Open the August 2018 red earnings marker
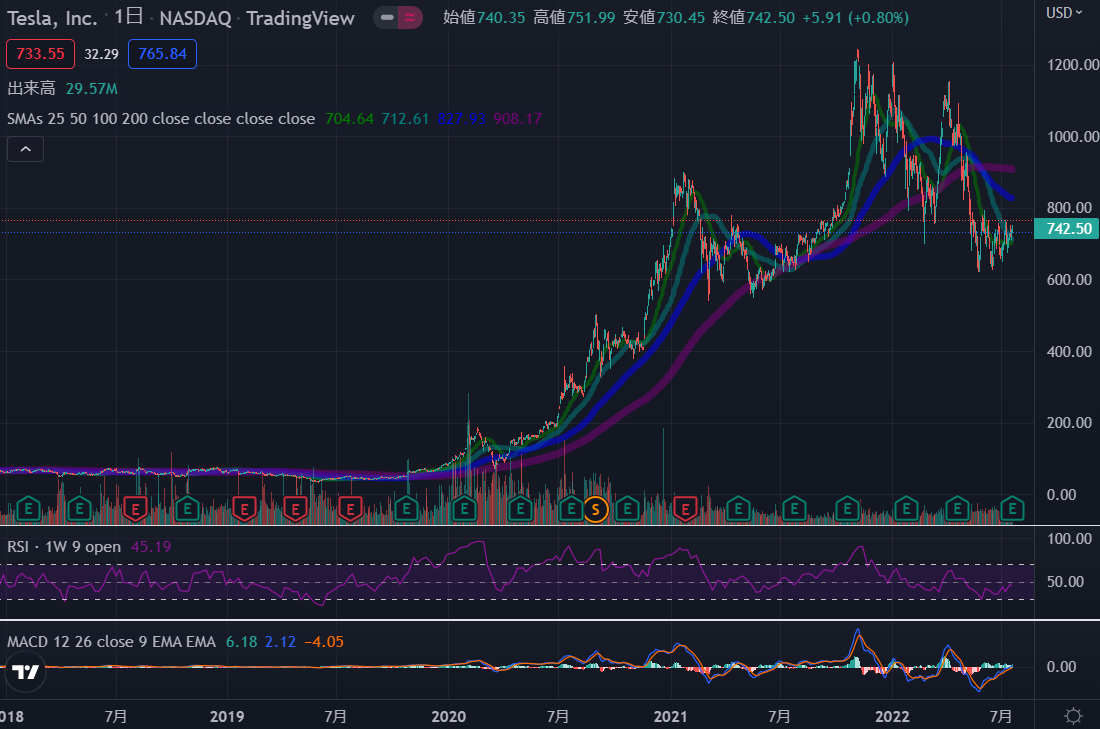This screenshot has height=729, width=1100. [135, 508]
